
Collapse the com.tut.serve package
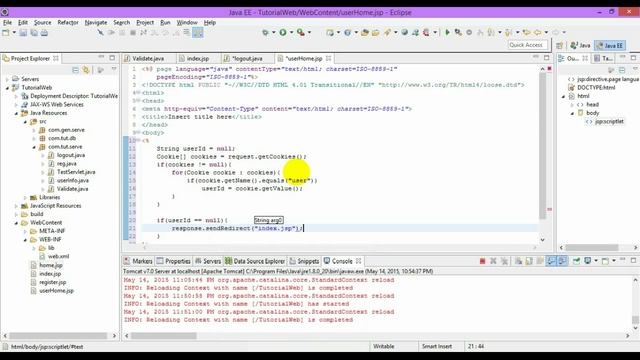click(34, 147)
